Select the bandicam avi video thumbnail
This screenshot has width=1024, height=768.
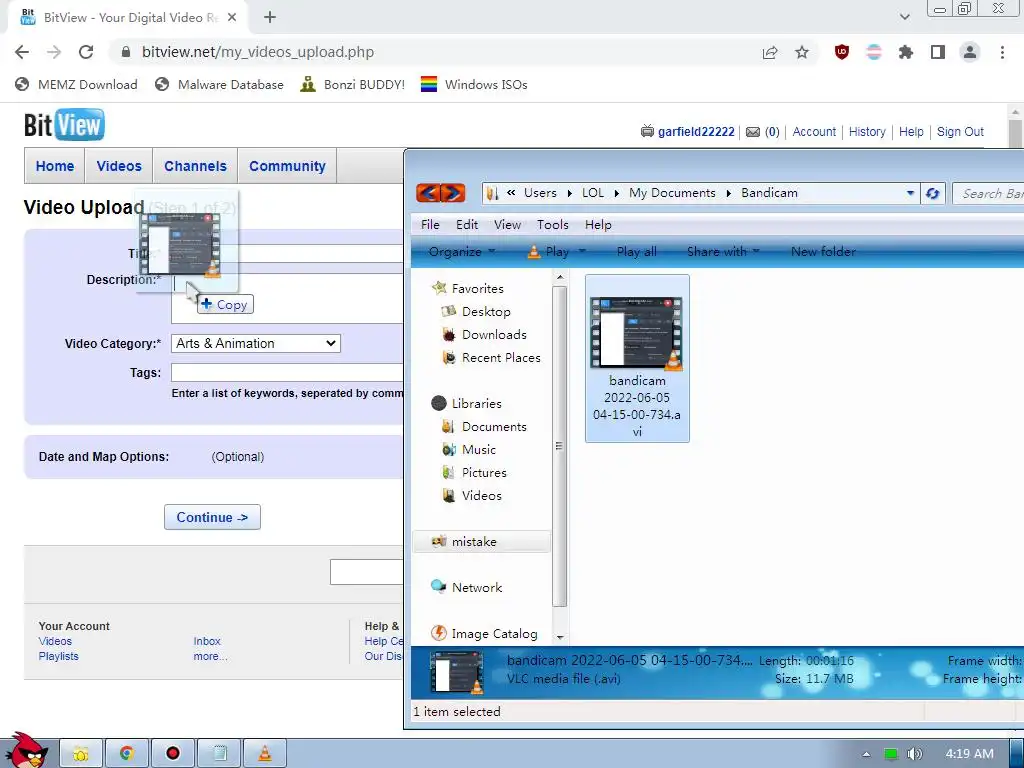point(637,359)
